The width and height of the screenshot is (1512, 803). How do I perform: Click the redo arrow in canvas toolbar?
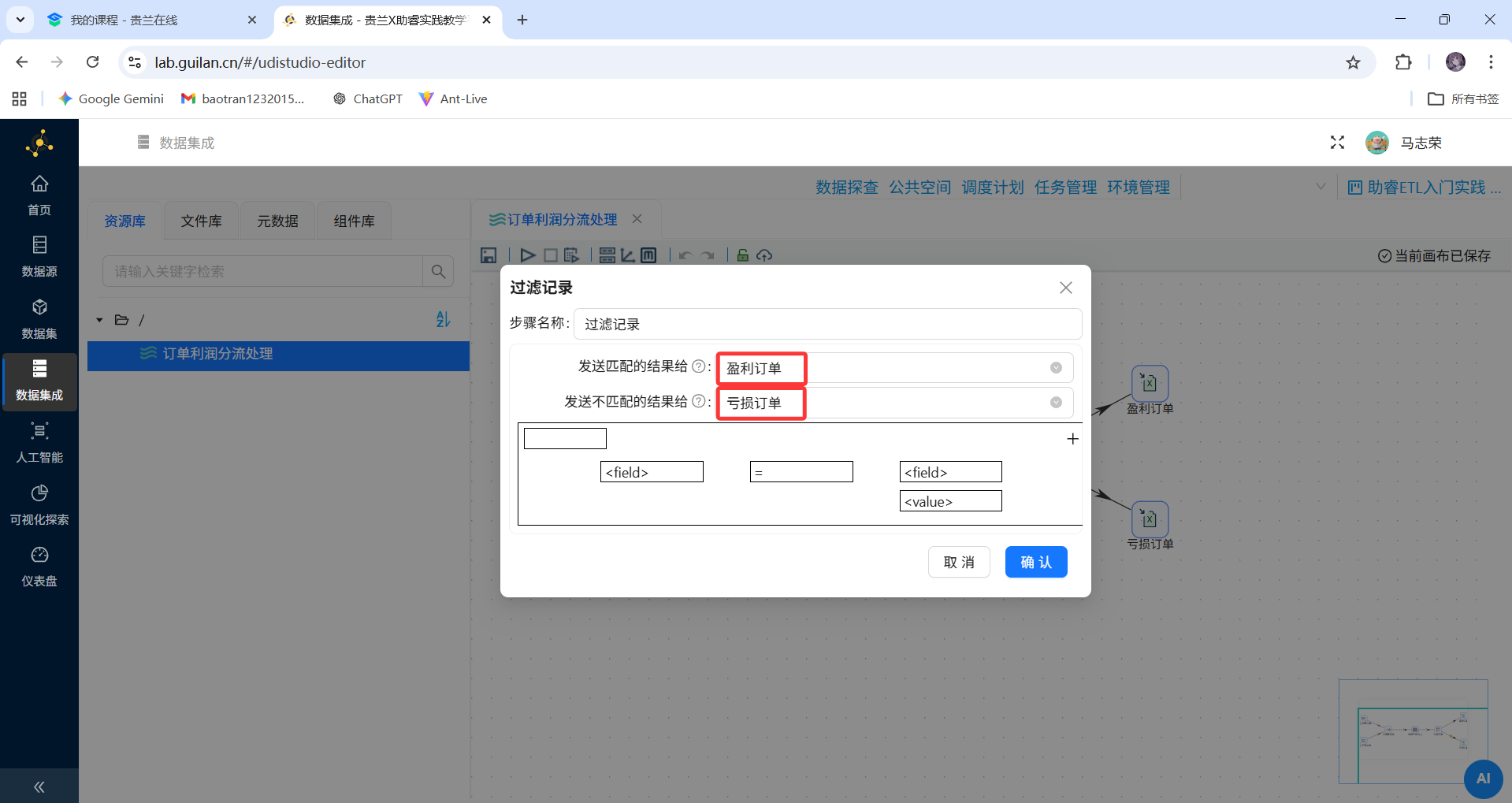coord(708,255)
